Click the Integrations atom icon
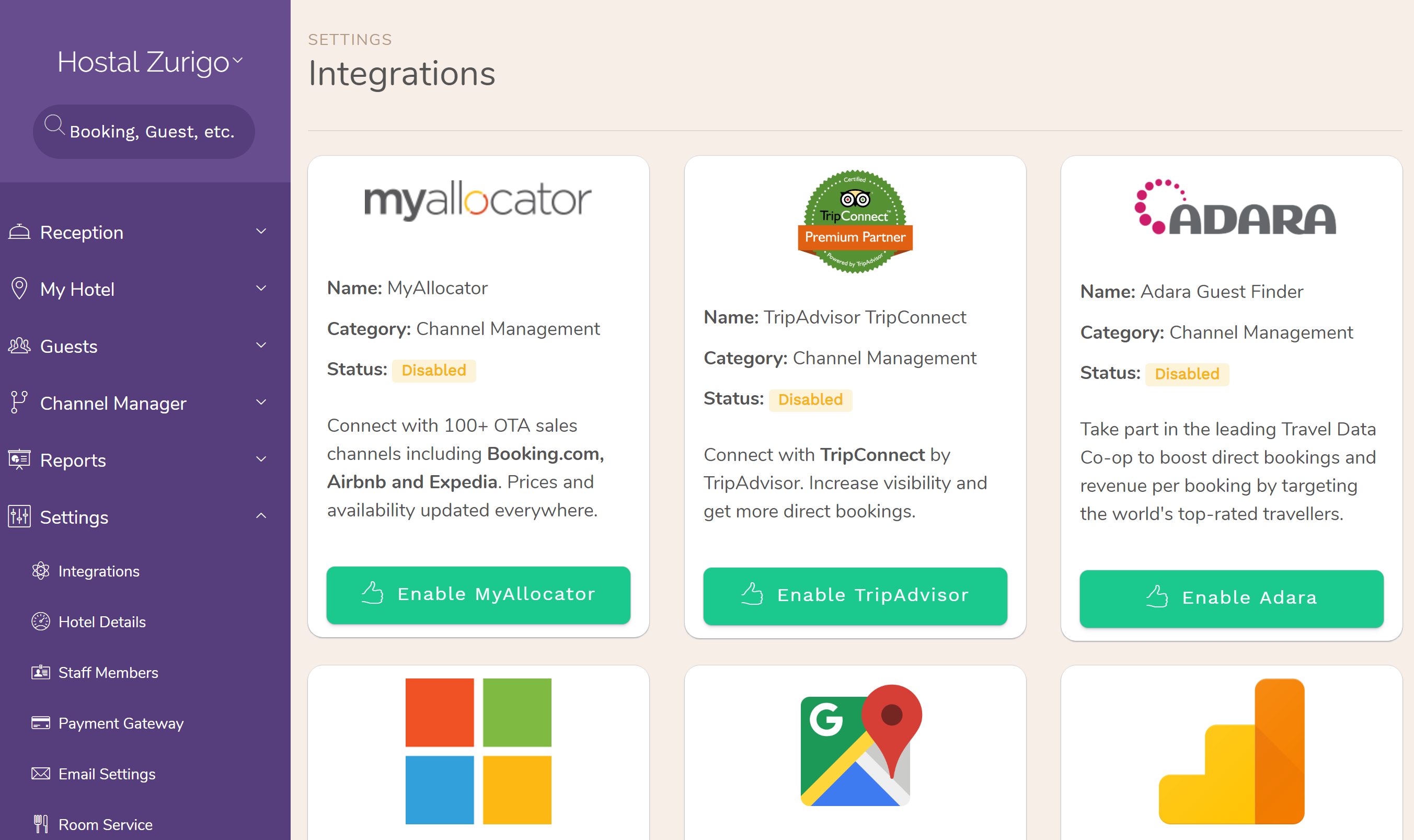The height and width of the screenshot is (840, 1414). pyautogui.click(x=41, y=571)
